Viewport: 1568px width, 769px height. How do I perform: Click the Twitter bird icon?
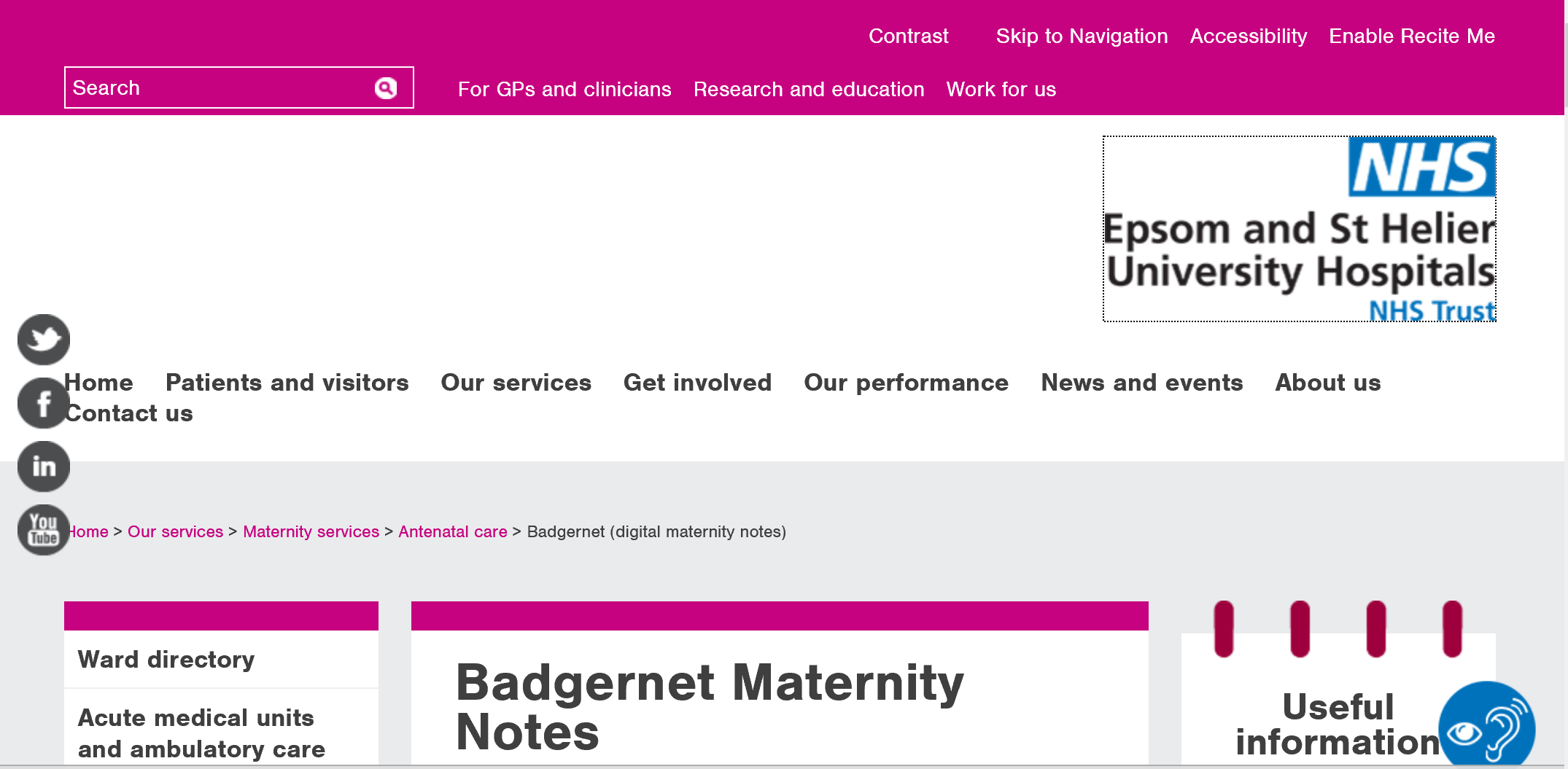tap(44, 340)
